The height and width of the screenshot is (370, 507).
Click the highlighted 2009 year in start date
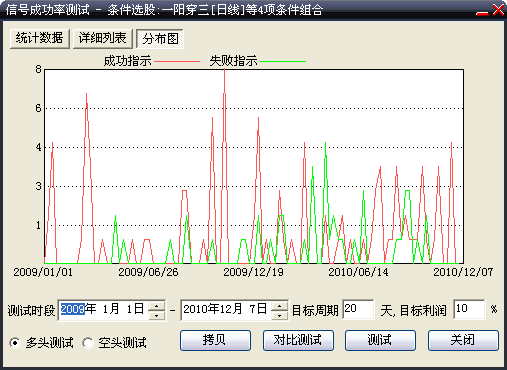[x=73, y=309]
